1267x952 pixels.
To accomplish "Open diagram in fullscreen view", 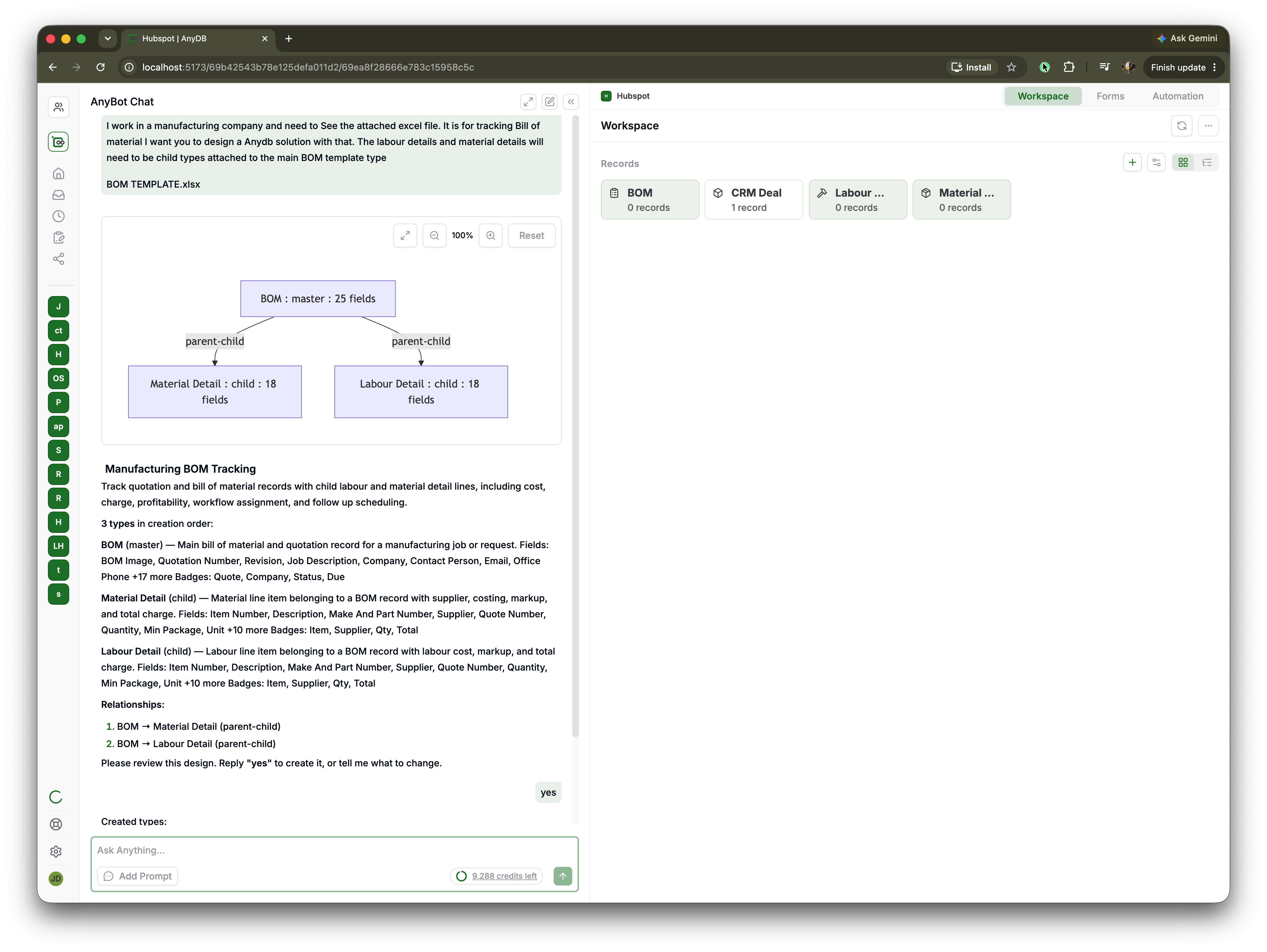I will [405, 236].
